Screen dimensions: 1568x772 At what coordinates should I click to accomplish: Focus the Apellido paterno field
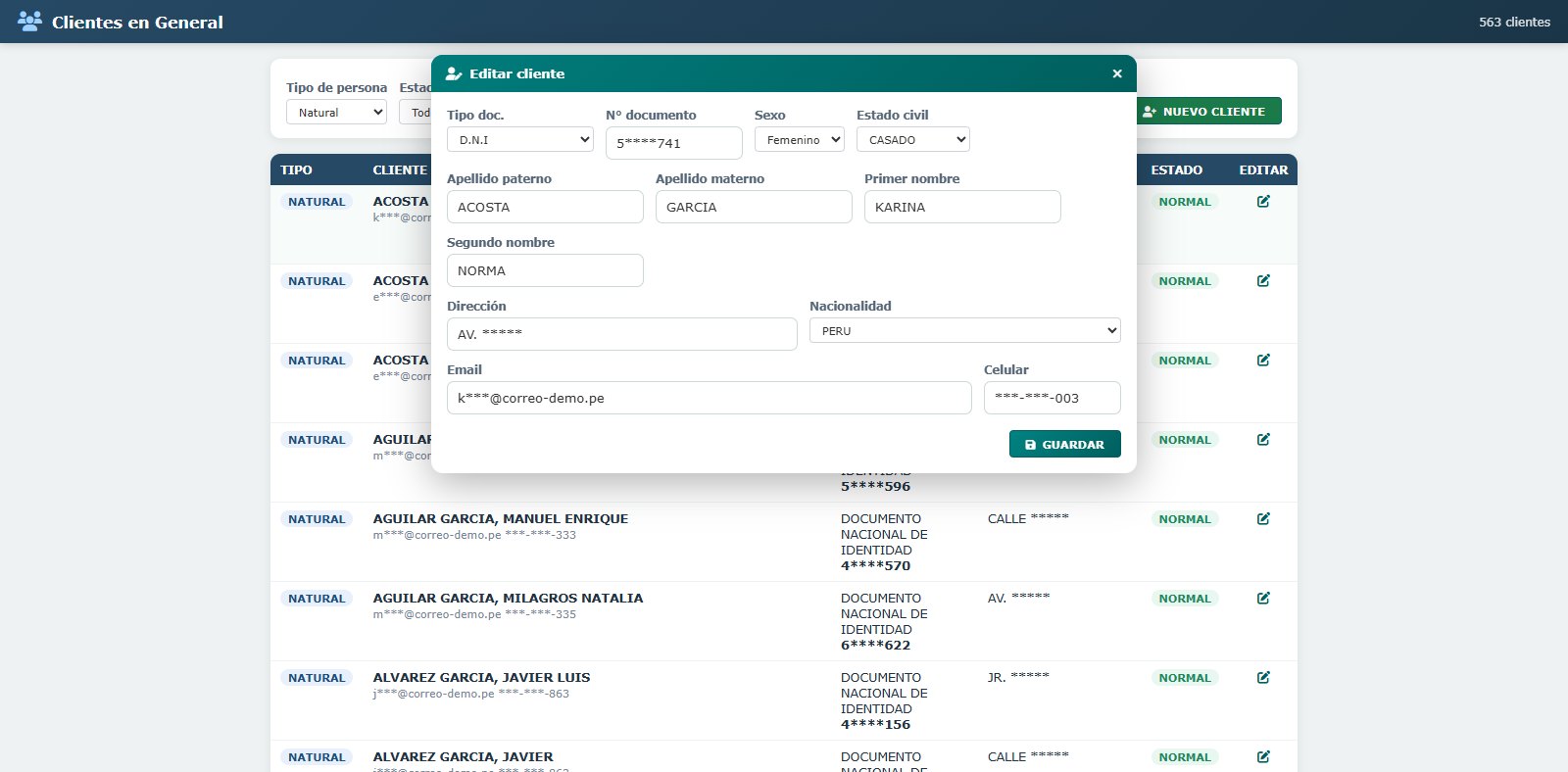coord(545,207)
